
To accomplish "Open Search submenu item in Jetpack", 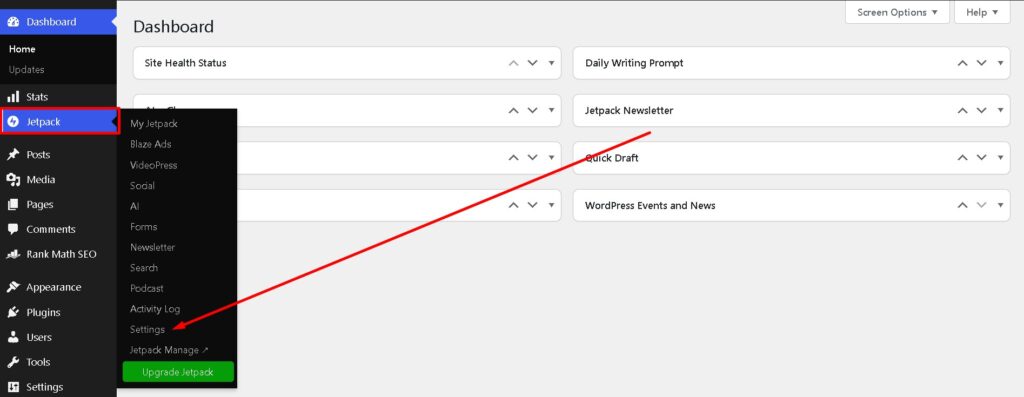I will click(x=144, y=268).
